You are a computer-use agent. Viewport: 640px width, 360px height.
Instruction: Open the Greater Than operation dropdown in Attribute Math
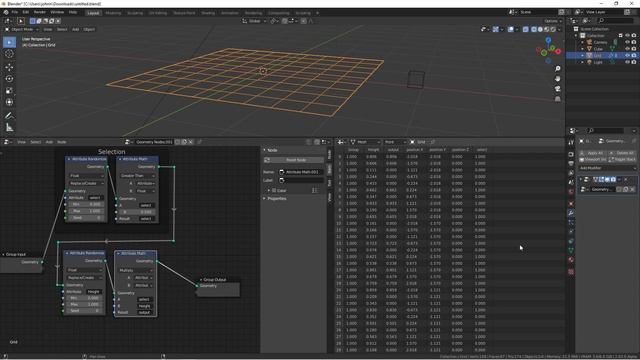click(x=138, y=176)
